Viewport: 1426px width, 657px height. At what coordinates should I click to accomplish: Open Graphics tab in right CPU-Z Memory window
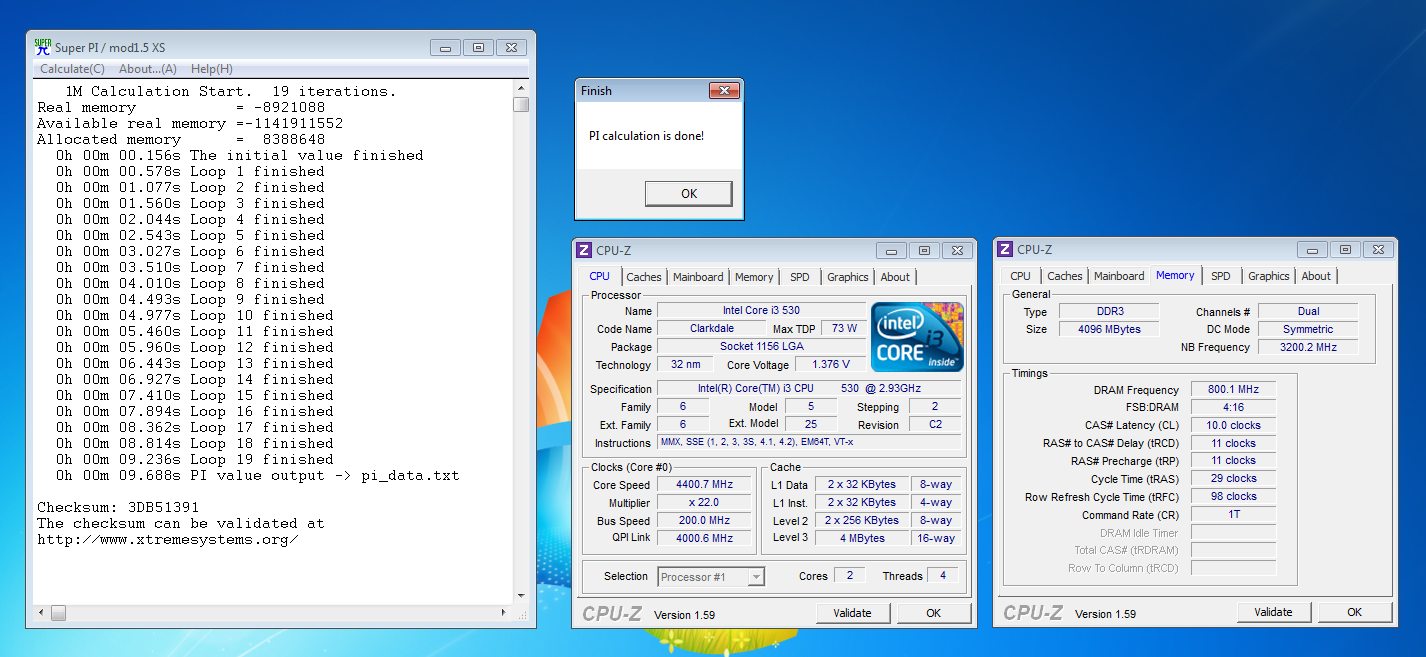[x=1269, y=276]
